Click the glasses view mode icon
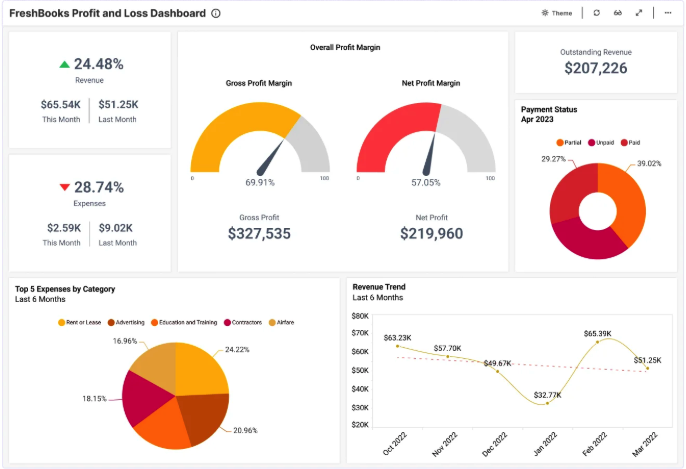Screen dimensions: 686x469 618,13
